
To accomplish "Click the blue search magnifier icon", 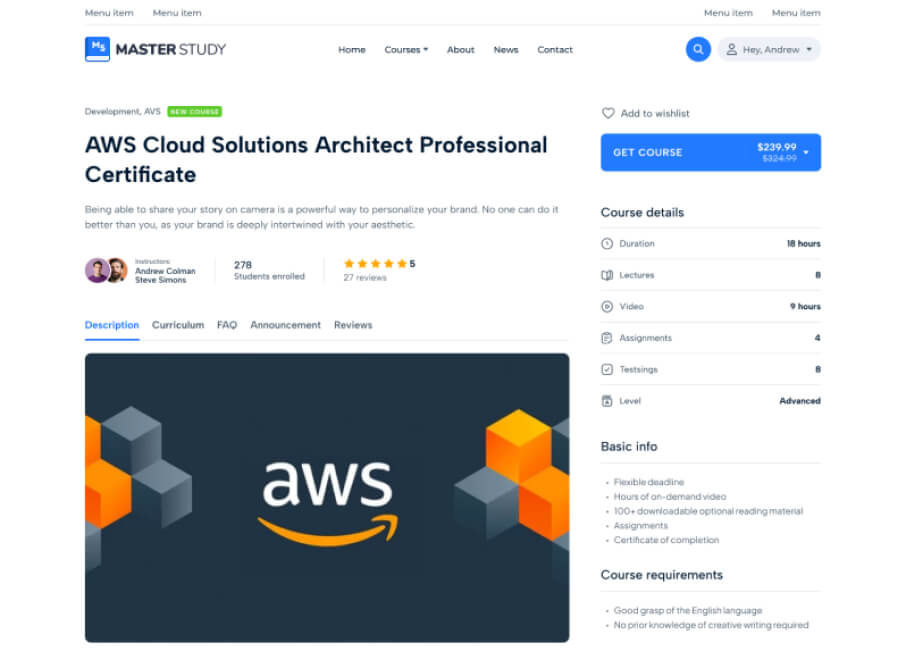I will [x=698, y=49].
